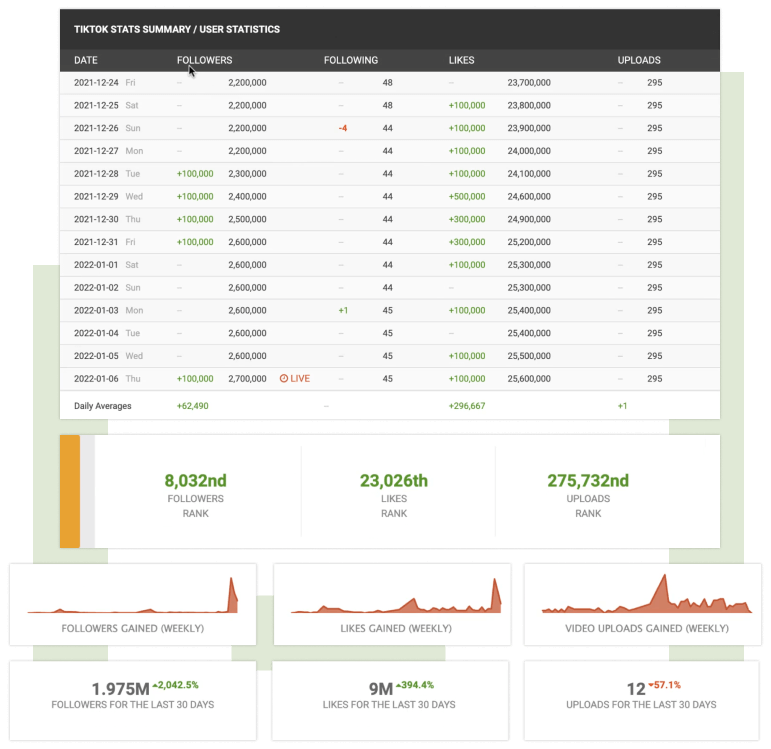Click the 1.975M followers last 30 days card

click(x=133, y=696)
